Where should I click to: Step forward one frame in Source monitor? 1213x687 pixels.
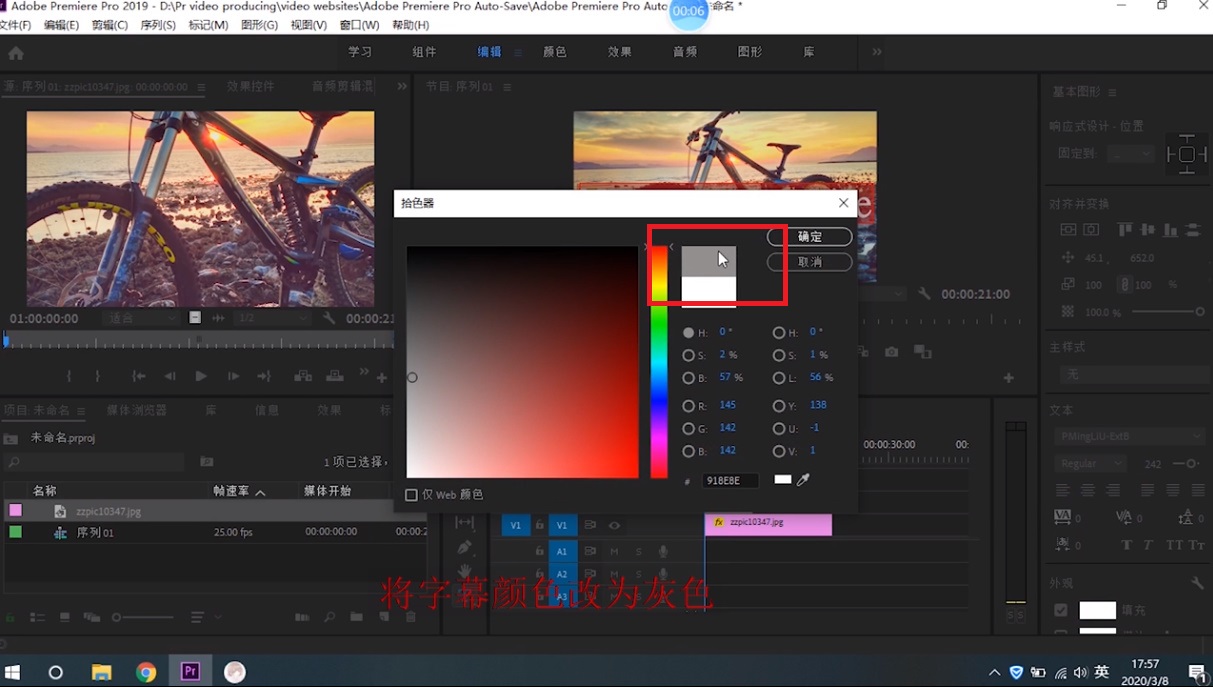click(233, 376)
